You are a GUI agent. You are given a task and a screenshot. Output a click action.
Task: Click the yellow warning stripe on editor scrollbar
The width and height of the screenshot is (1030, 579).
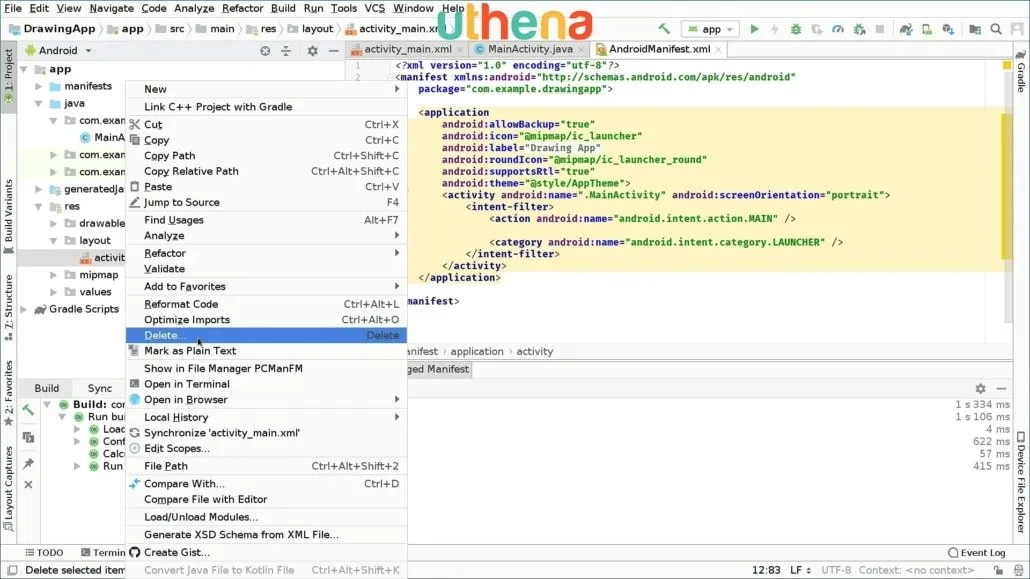tap(1006, 186)
